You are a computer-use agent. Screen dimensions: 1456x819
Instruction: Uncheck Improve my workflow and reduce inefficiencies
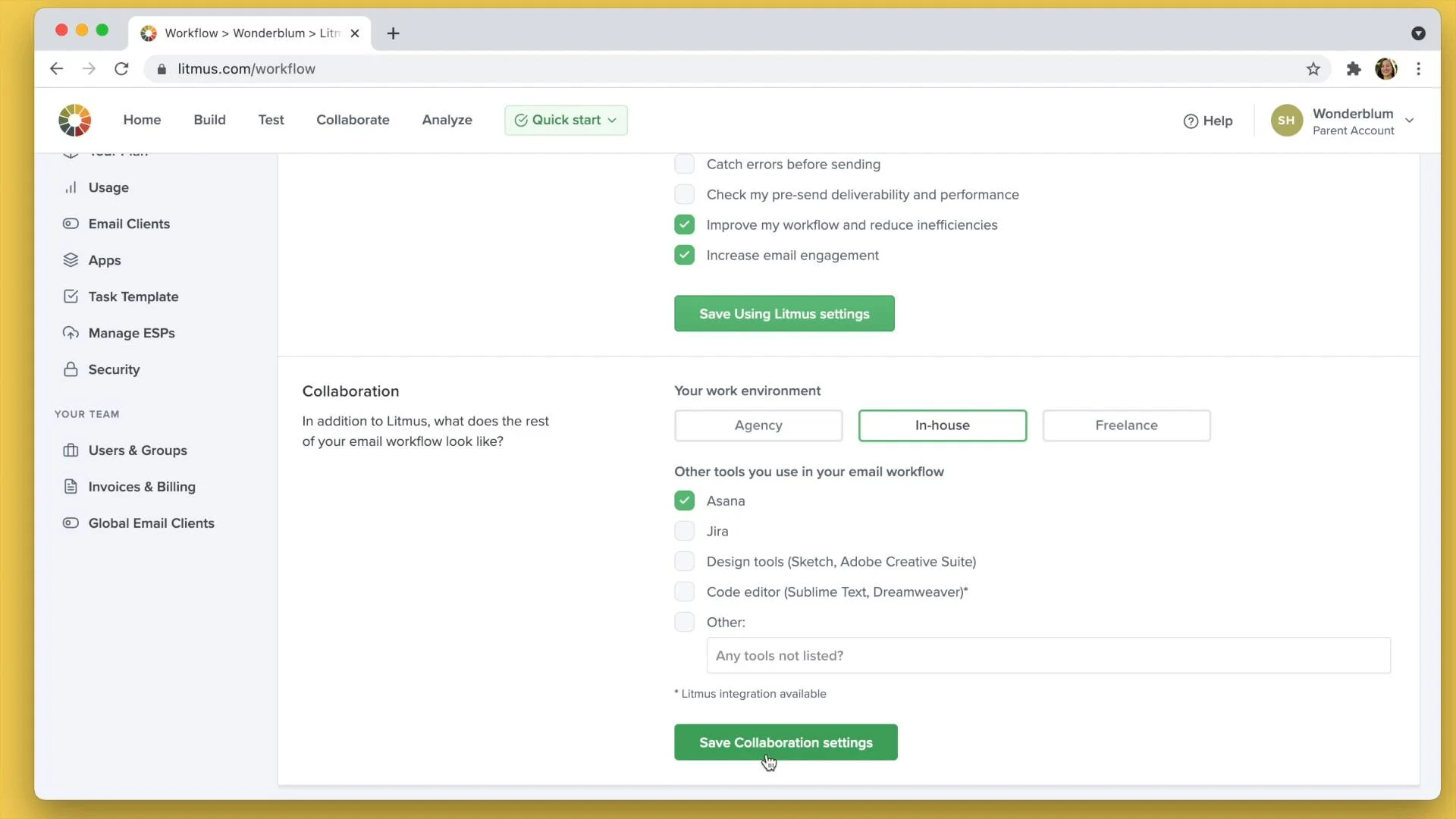(x=684, y=225)
